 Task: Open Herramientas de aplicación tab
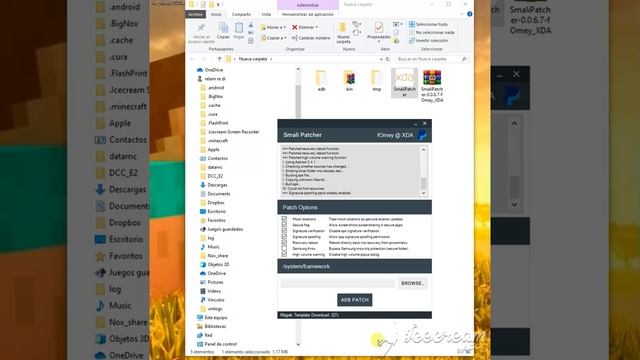click(308, 14)
